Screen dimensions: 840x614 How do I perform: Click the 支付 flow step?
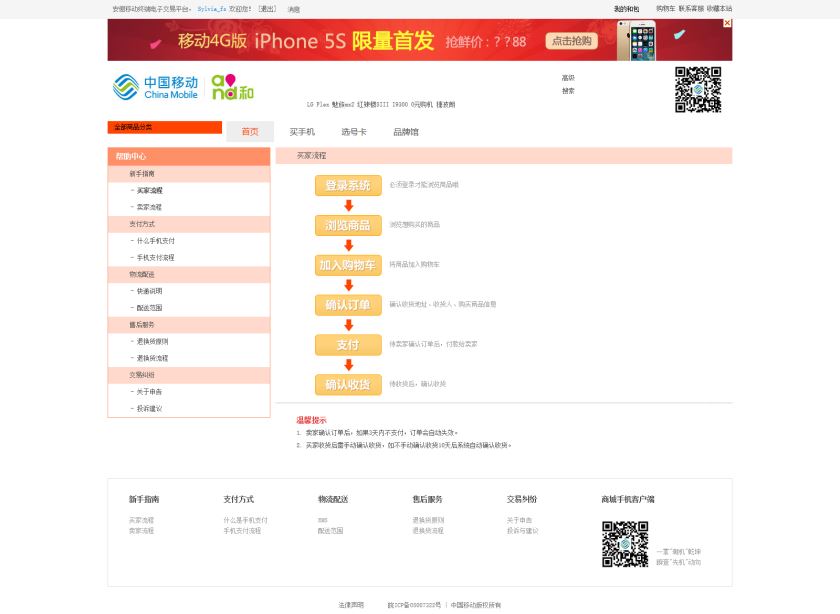(348, 345)
